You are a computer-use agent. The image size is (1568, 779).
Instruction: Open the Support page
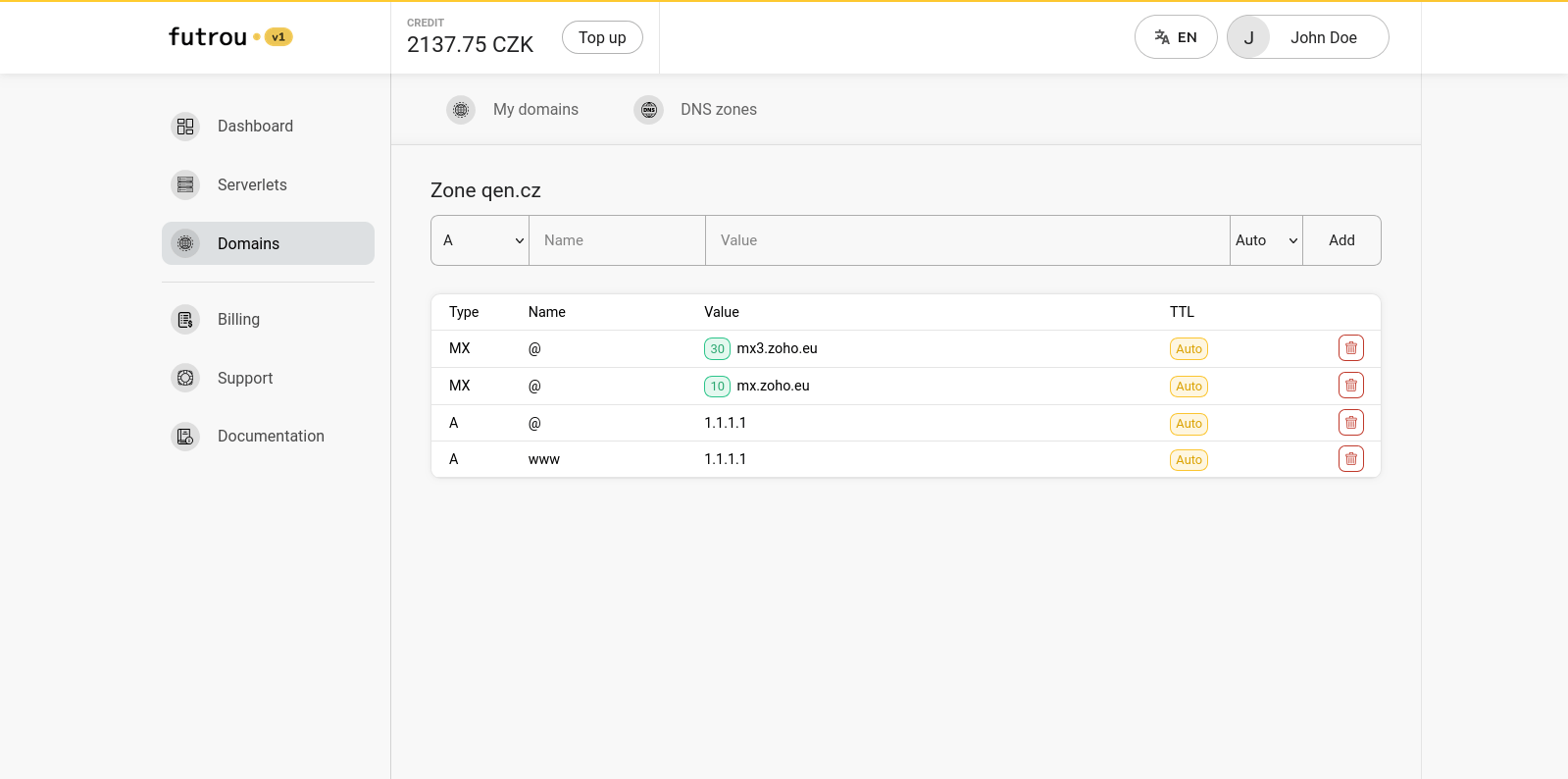coord(268,378)
